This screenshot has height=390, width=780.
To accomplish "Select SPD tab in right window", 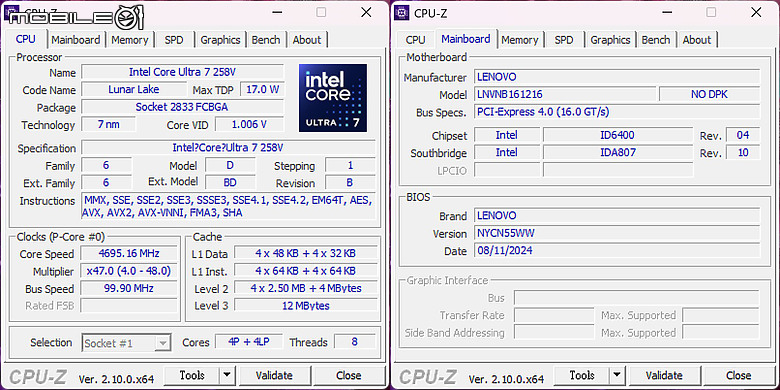I will (x=564, y=40).
